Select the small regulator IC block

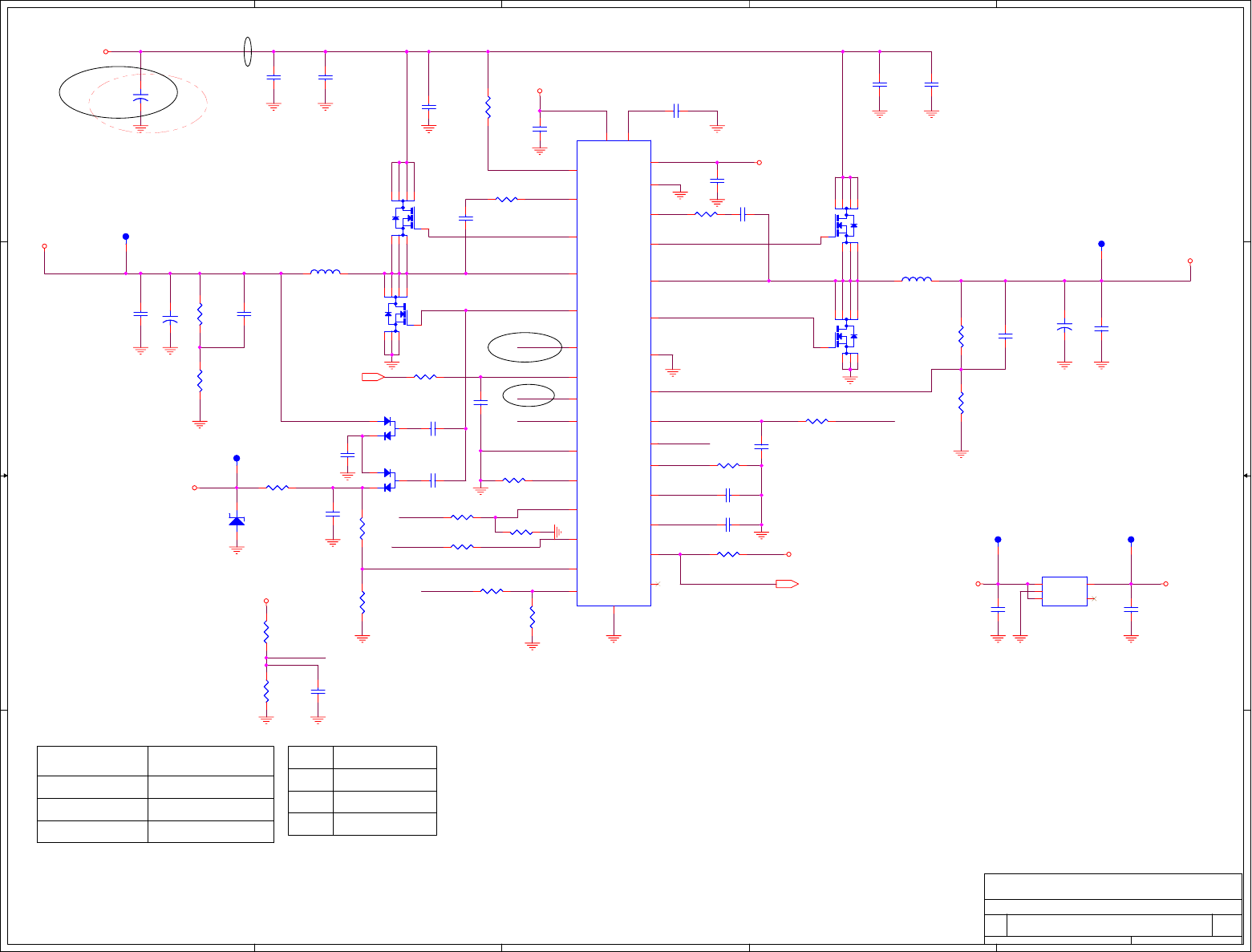[1064, 591]
